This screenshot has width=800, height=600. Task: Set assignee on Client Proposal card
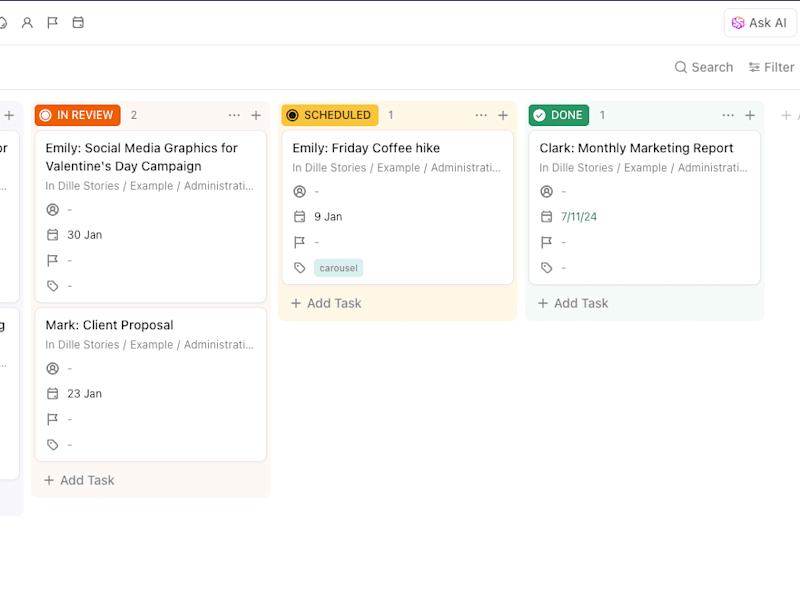(53, 368)
